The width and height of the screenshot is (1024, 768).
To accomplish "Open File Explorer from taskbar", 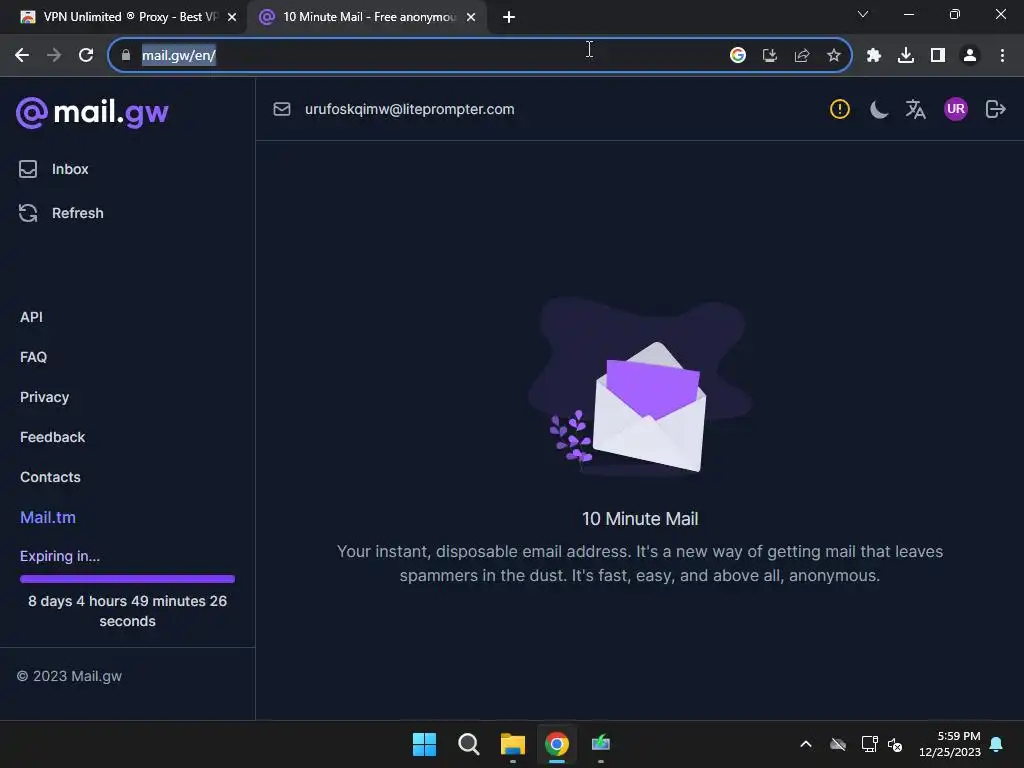I will tap(513, 744).
